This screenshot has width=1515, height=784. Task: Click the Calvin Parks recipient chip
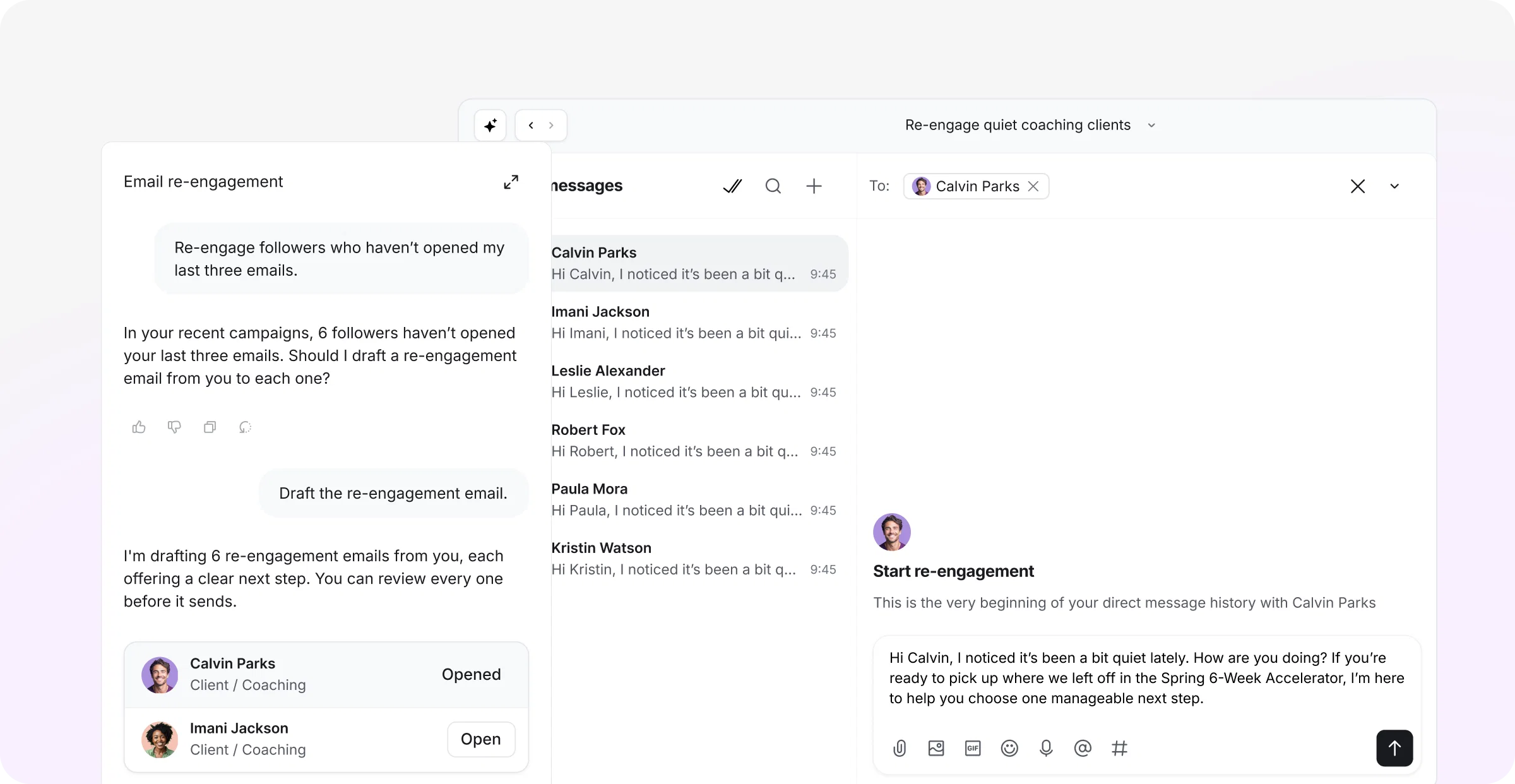coord(976,186)
